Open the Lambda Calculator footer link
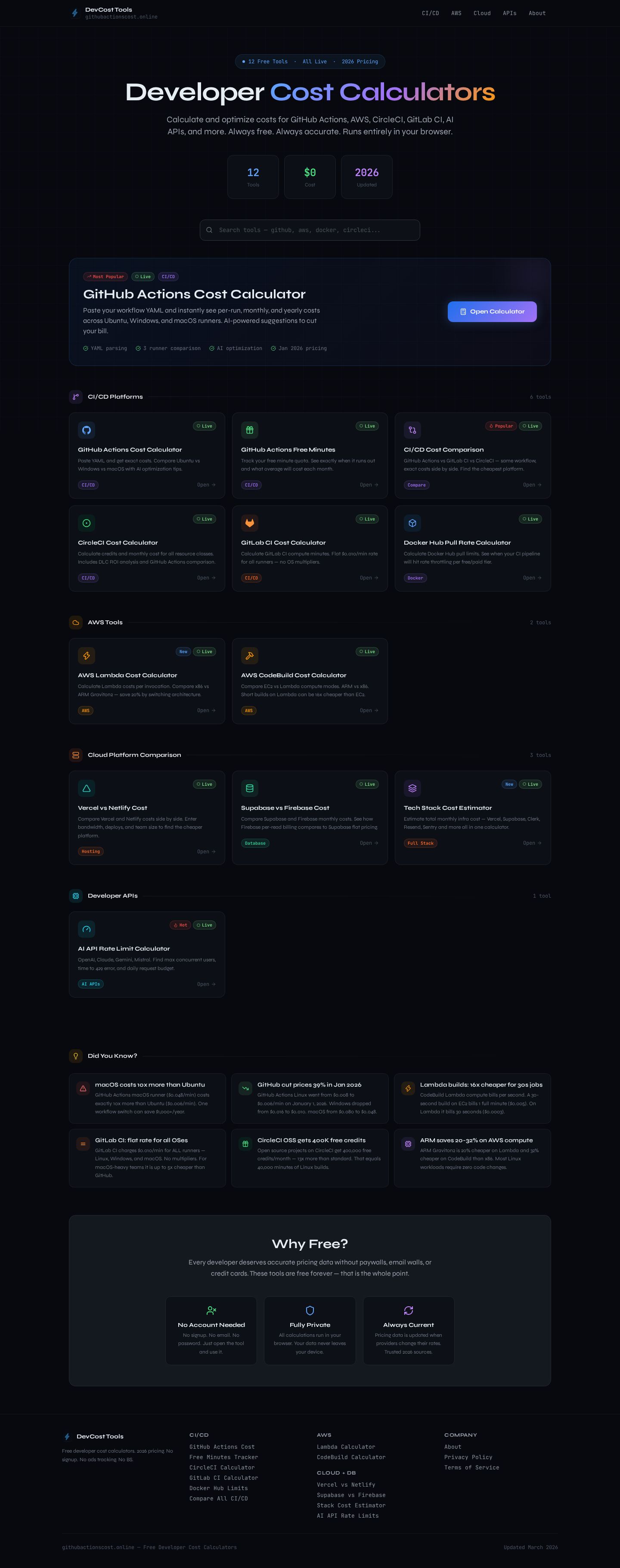The width and height of the screenshot is (620, 1568). 346,1447
